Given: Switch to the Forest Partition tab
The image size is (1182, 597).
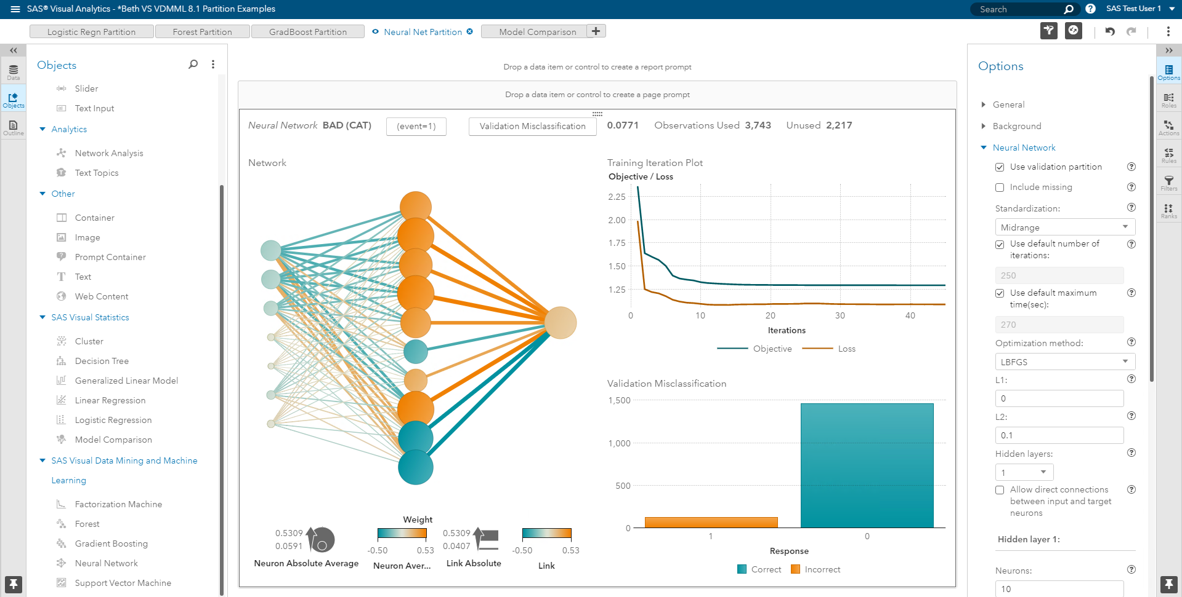Looking at the screenshot, I should click(201, 32).
